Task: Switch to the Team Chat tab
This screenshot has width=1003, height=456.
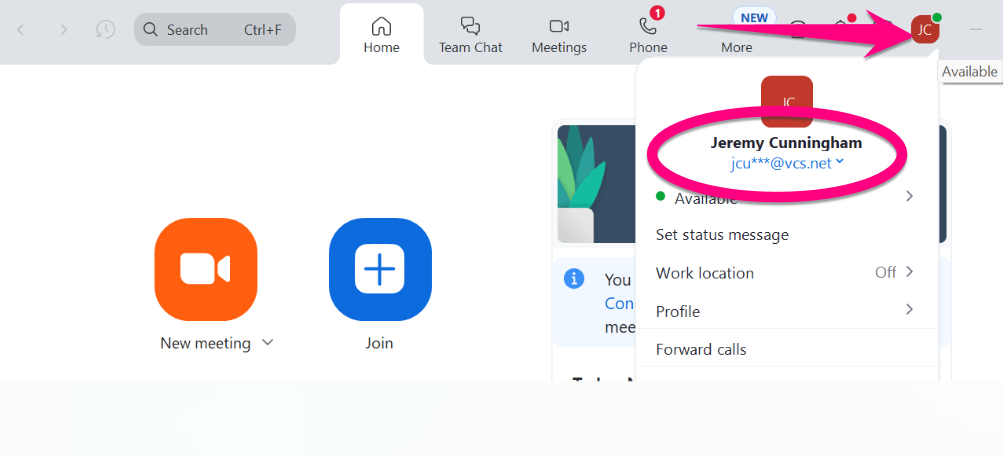Action: pos(470,34)
